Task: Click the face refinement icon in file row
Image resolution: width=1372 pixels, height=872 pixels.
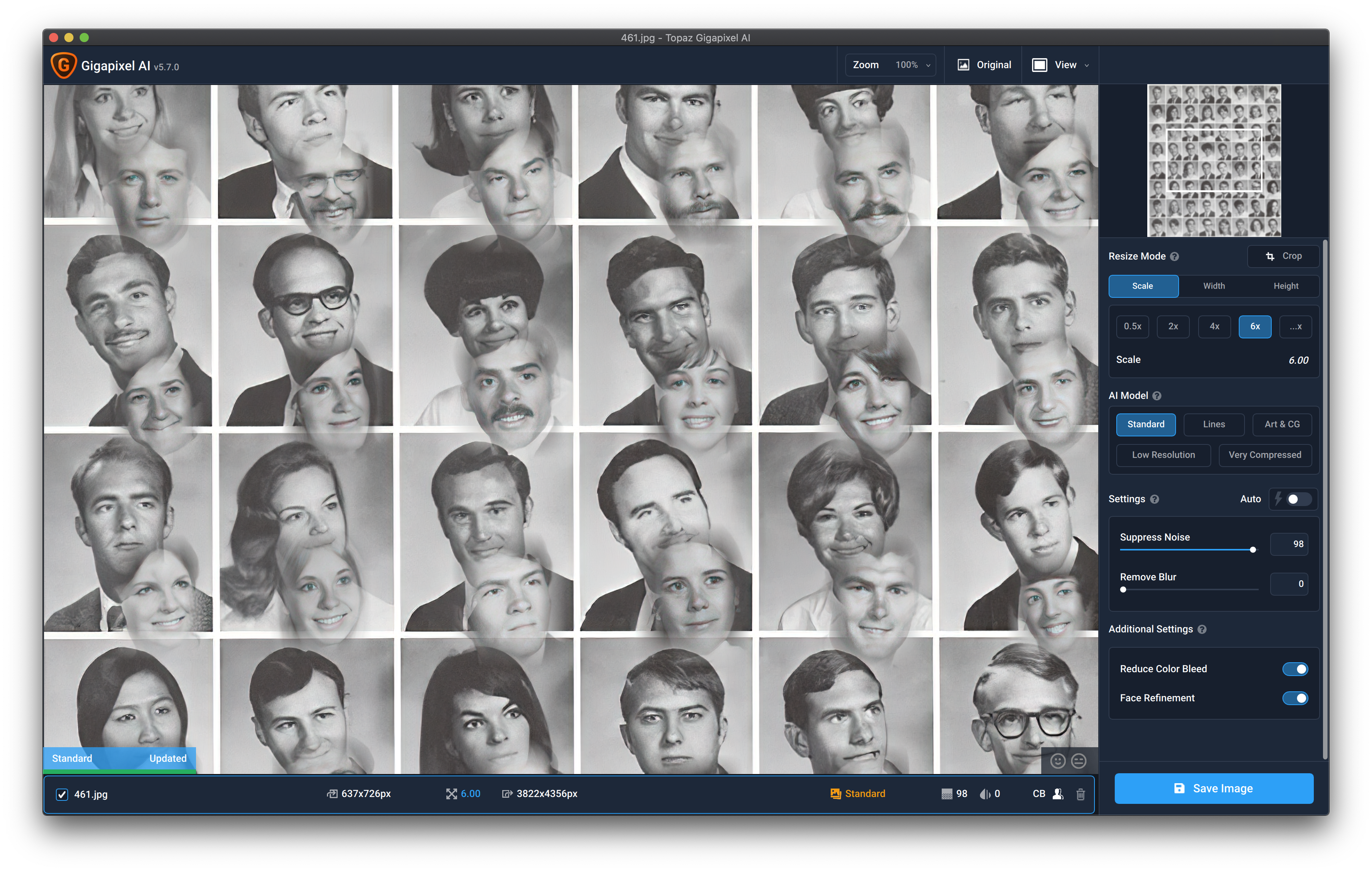Action: (x=1058, y=794)
